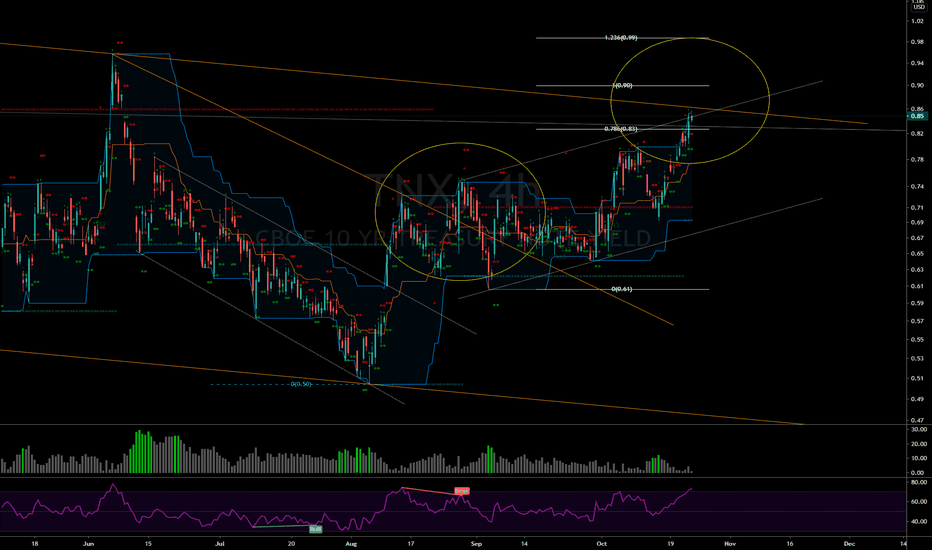932x550 pixels.
Task: Click the USD currency button on price axis
Action: [x=918, y=7]
